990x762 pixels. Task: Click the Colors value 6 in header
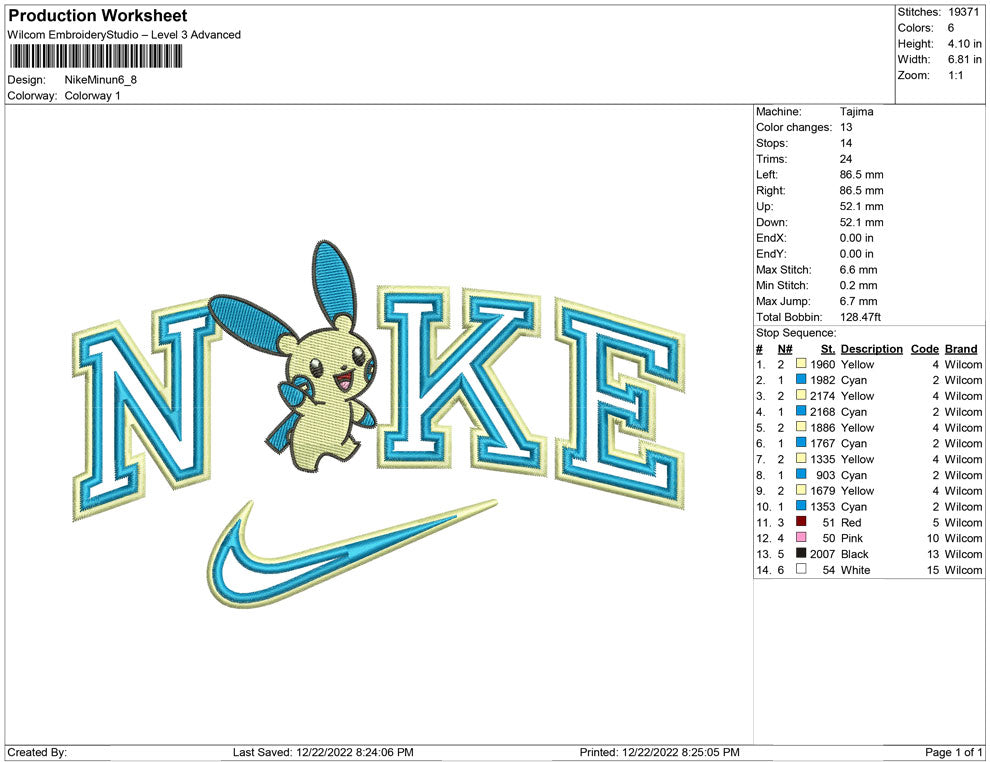tap(951, 28)
